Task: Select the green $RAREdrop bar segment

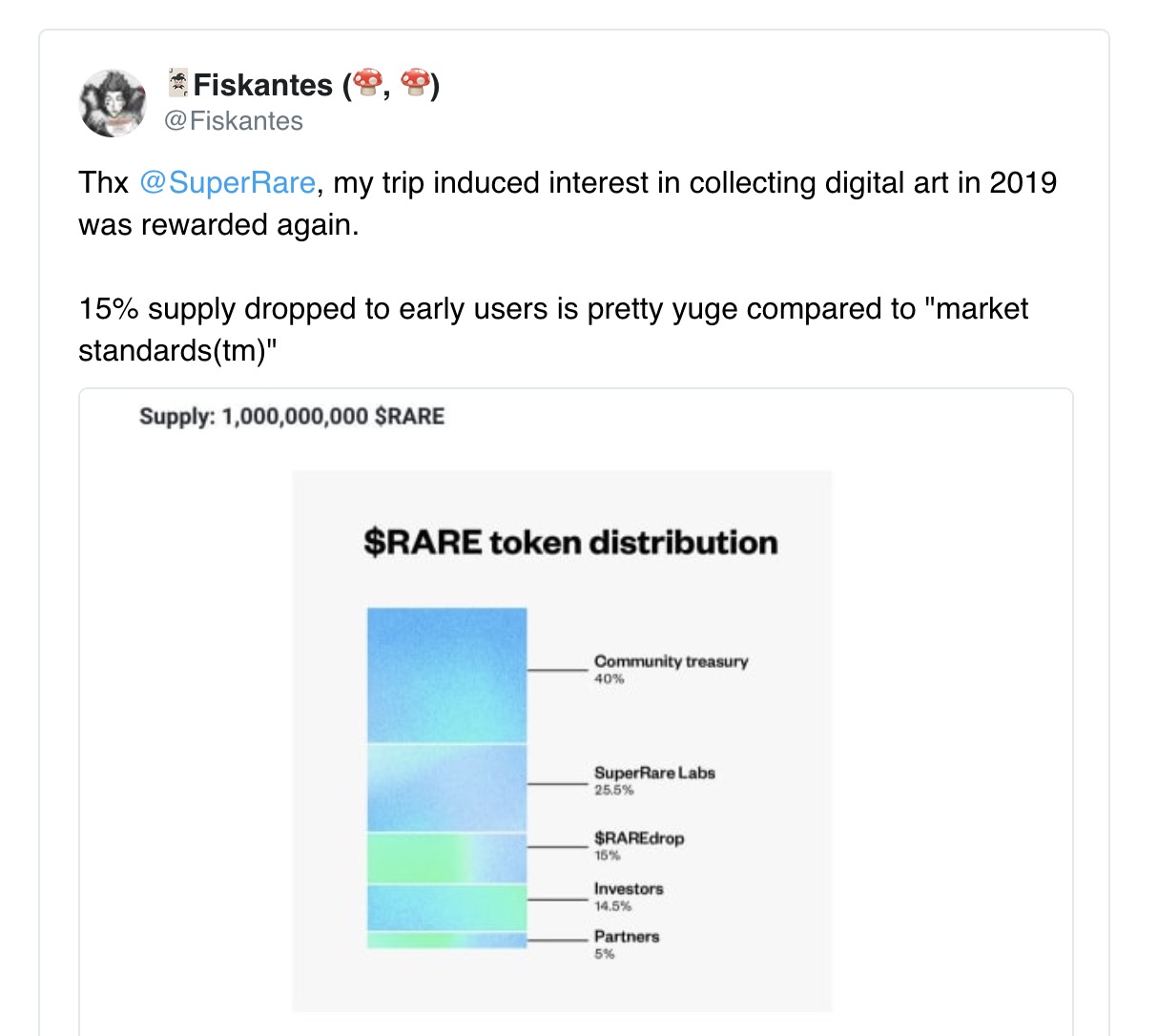Action: point(446,858)
